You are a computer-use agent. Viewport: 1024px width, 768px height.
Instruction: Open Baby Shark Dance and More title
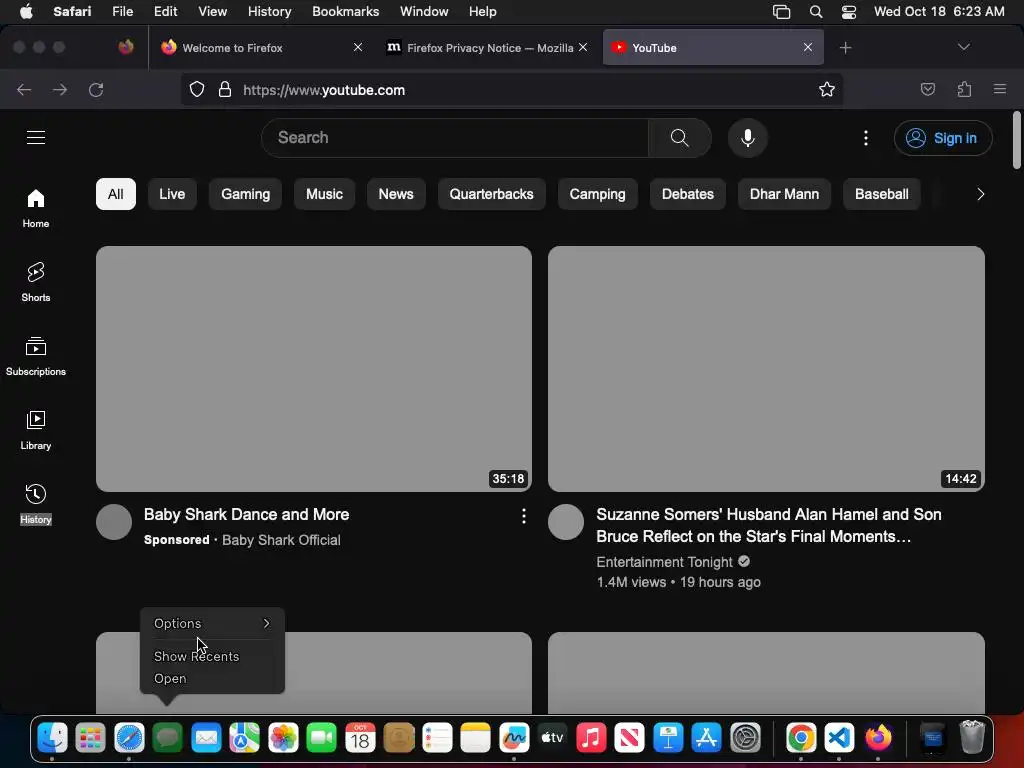point(247,515)
